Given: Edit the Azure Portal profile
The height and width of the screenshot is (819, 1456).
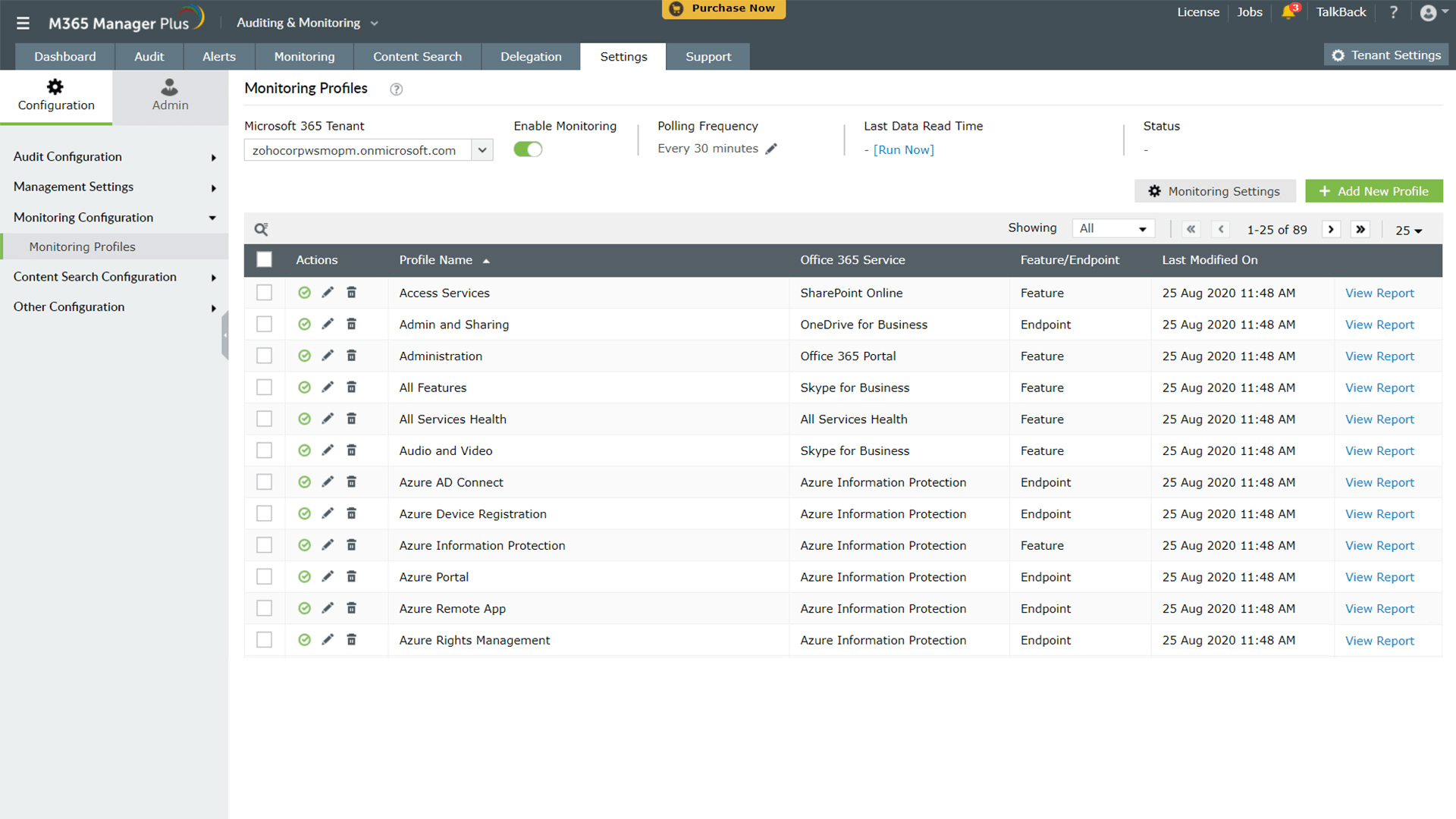Looking at the screenshot, I should pyautogui.click(x=328, y=577).
